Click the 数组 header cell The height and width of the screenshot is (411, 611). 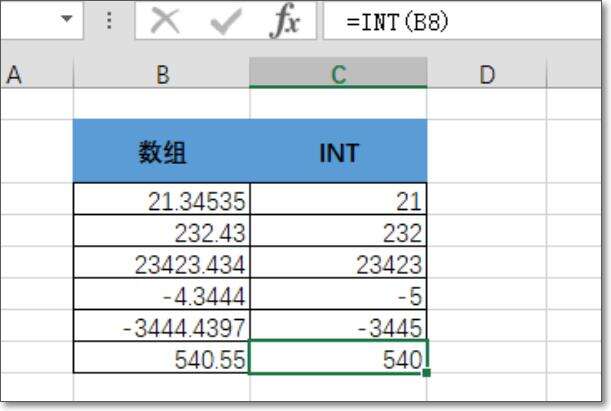162,151
